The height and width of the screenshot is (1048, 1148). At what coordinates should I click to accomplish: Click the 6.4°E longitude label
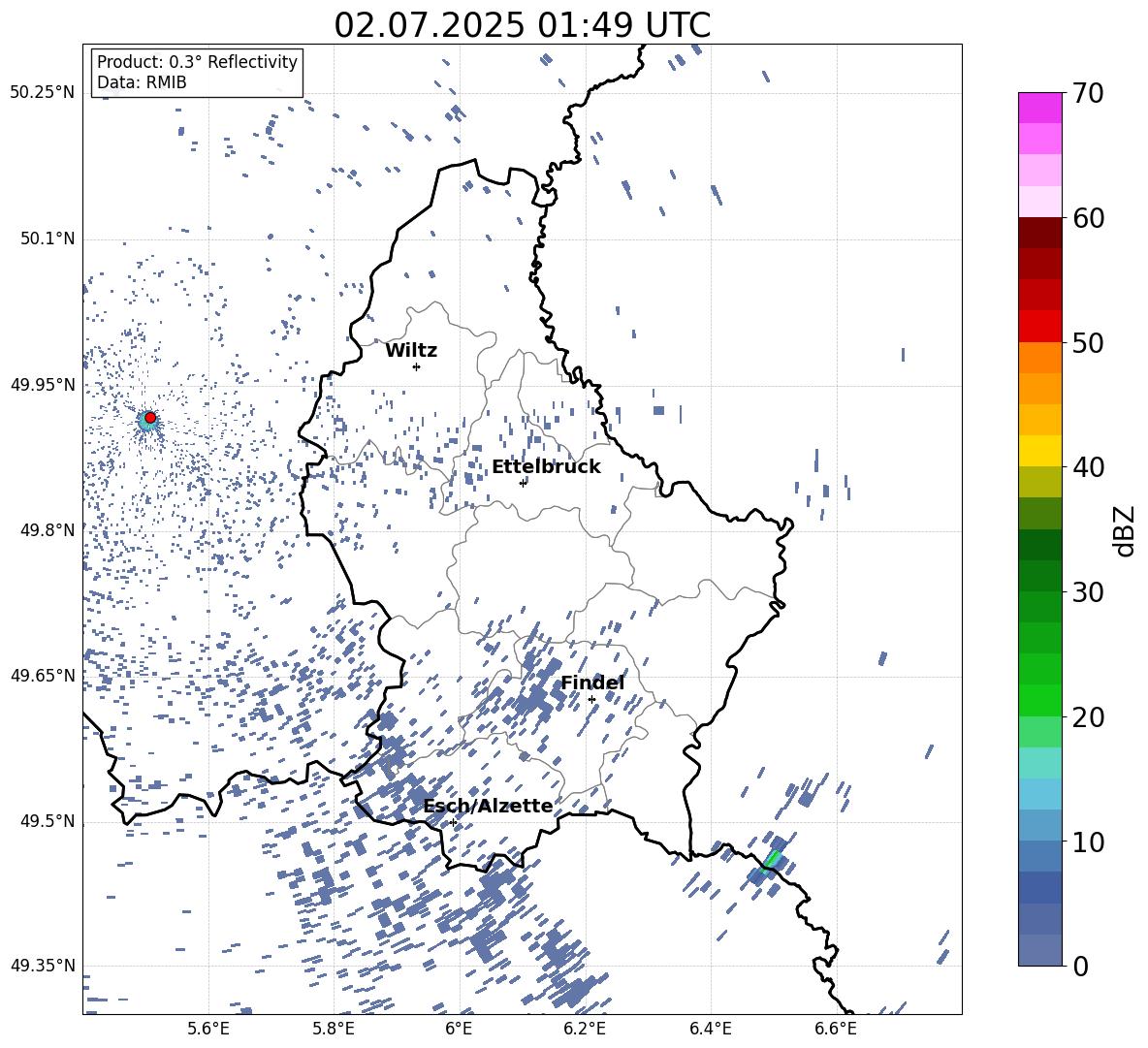[710, 1029]
